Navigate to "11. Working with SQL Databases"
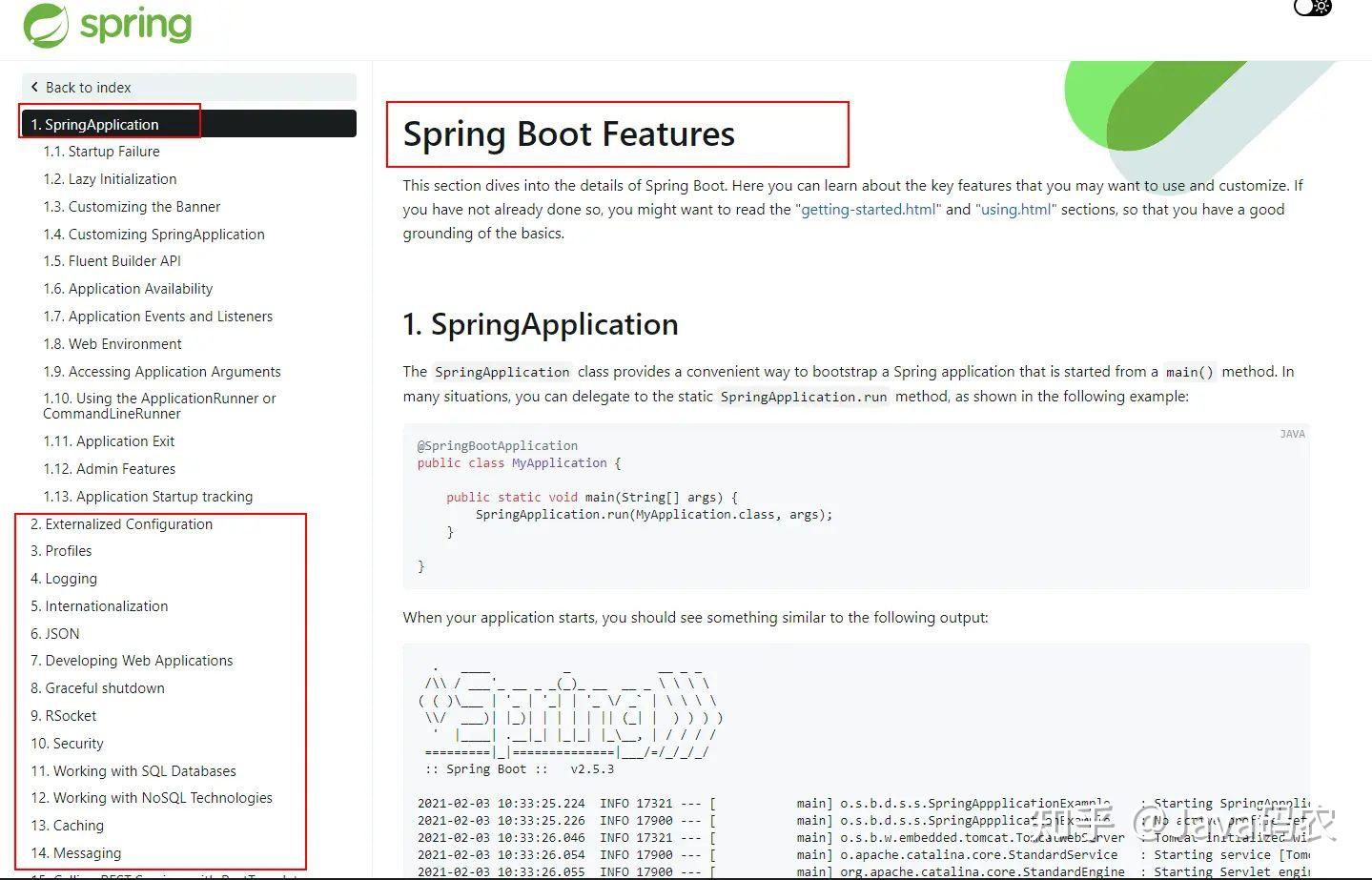This screenshot has width=1372, height=880. point(133,770)
